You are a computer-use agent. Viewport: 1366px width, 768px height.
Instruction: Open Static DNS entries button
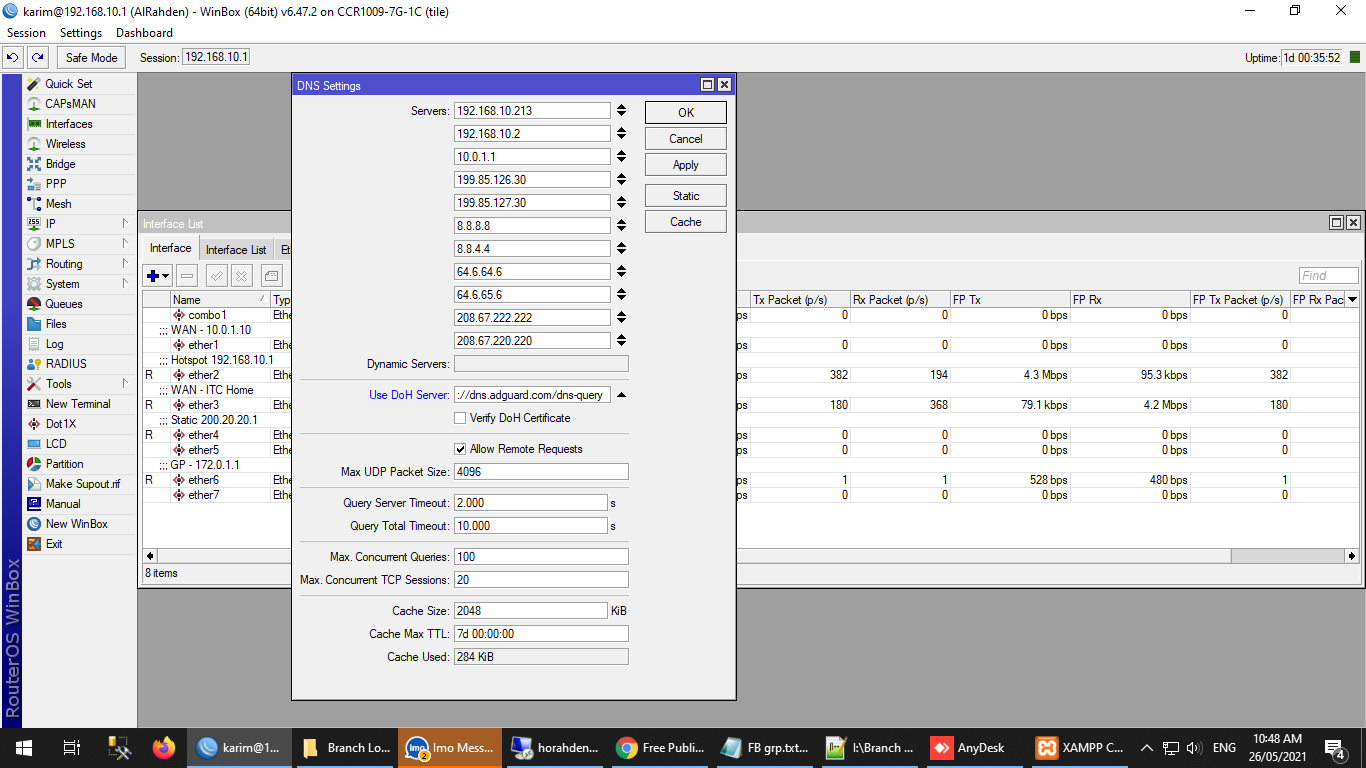tap(686, 196)
